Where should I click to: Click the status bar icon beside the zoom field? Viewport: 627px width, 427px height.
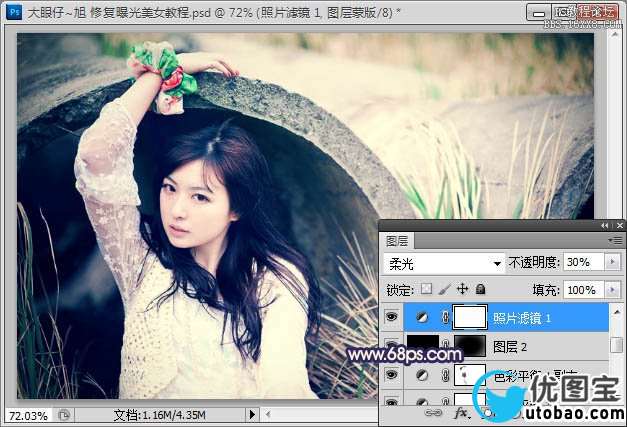click(64, 415)
